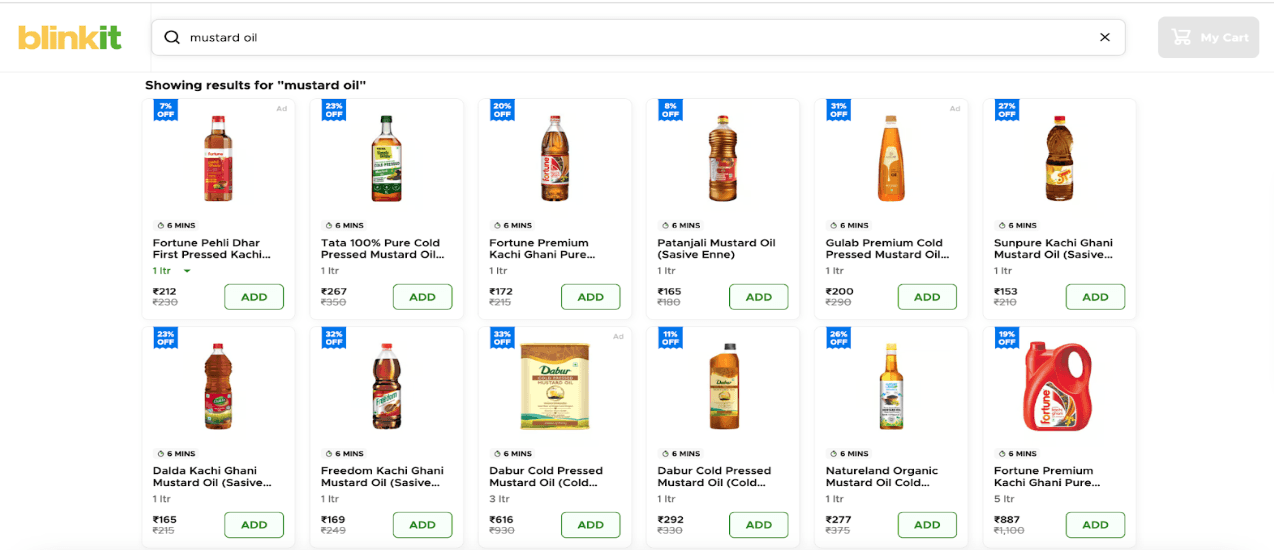
Task: Click the search magnifier icon
Action: point(172,37)
